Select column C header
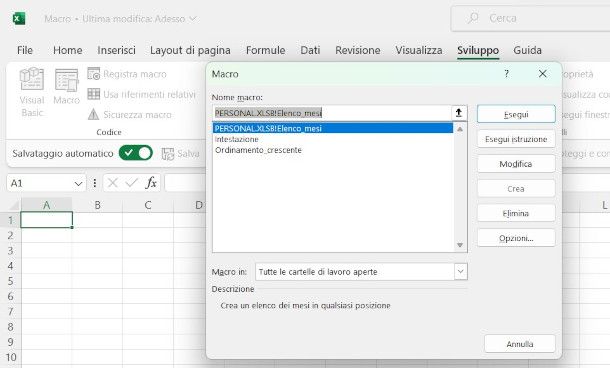The height and width of the screenshot is (368, 610). 148,205
